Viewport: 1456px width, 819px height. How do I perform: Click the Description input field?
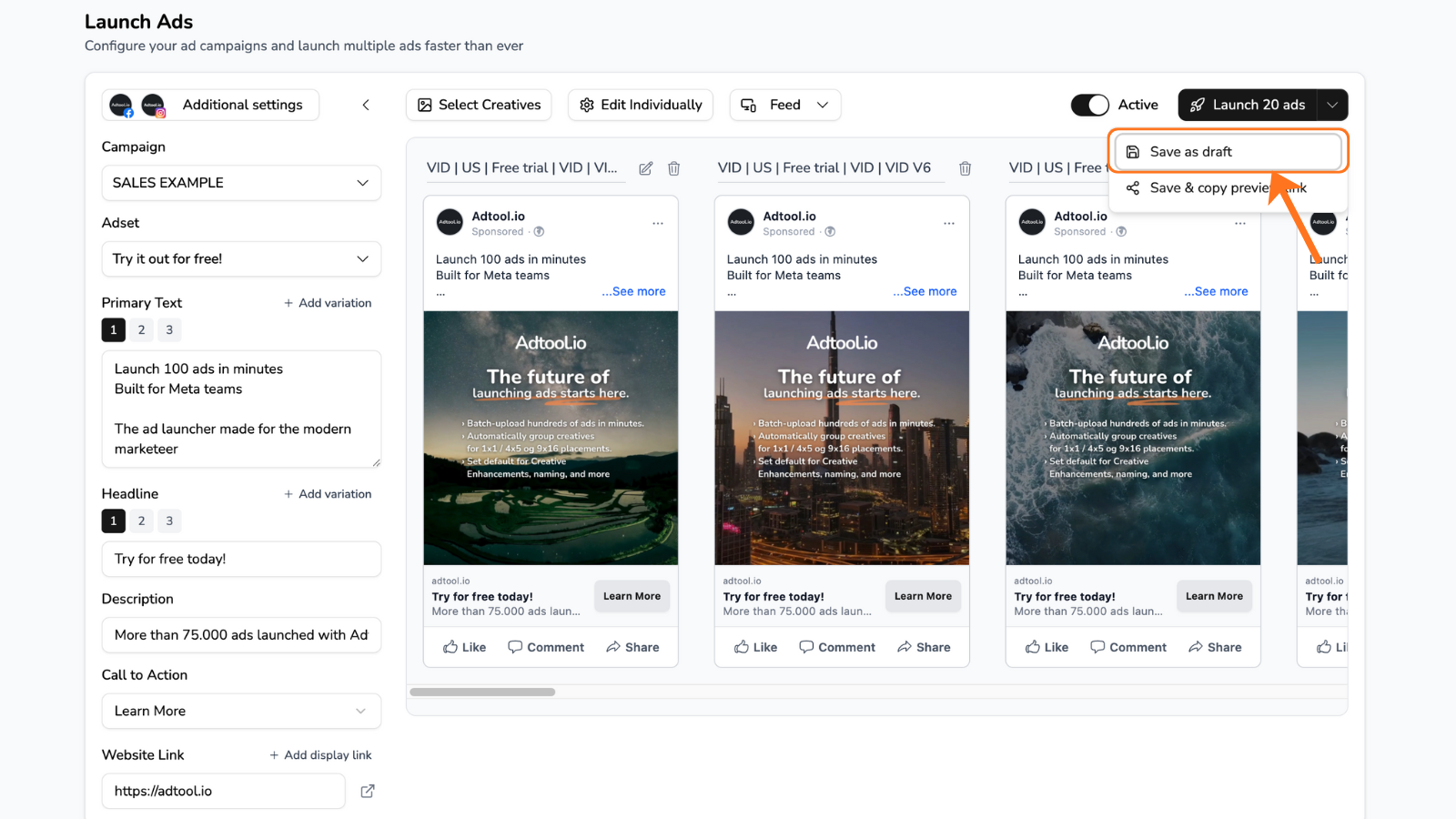241,635
